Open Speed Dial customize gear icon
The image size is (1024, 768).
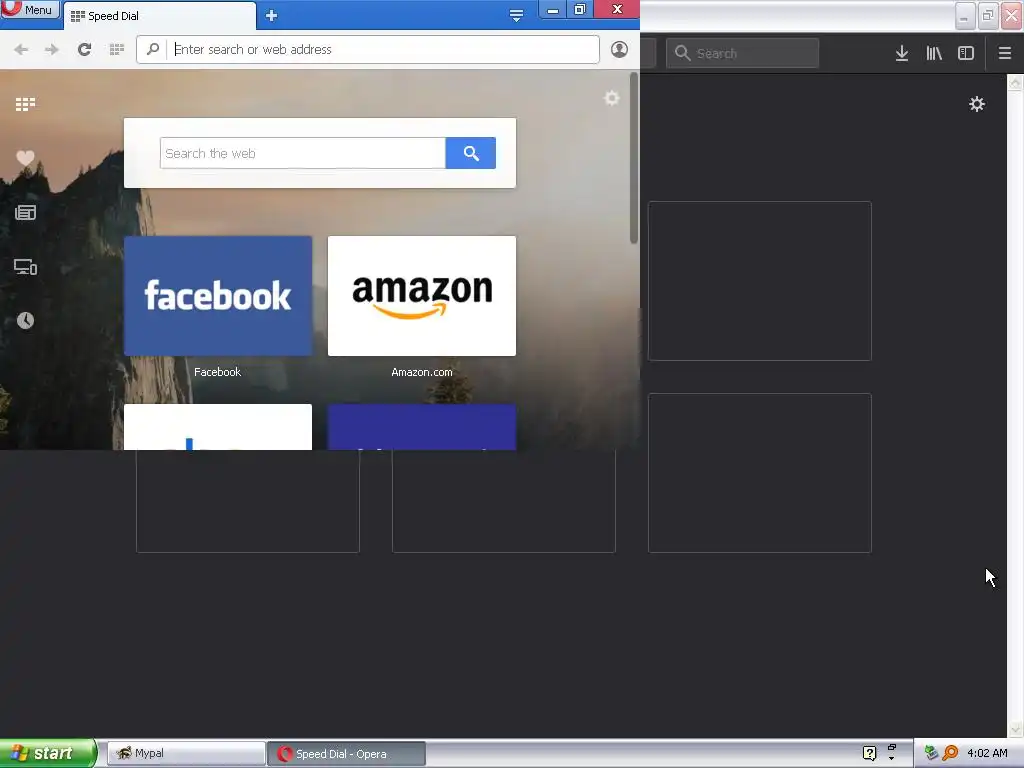[612, 98]
